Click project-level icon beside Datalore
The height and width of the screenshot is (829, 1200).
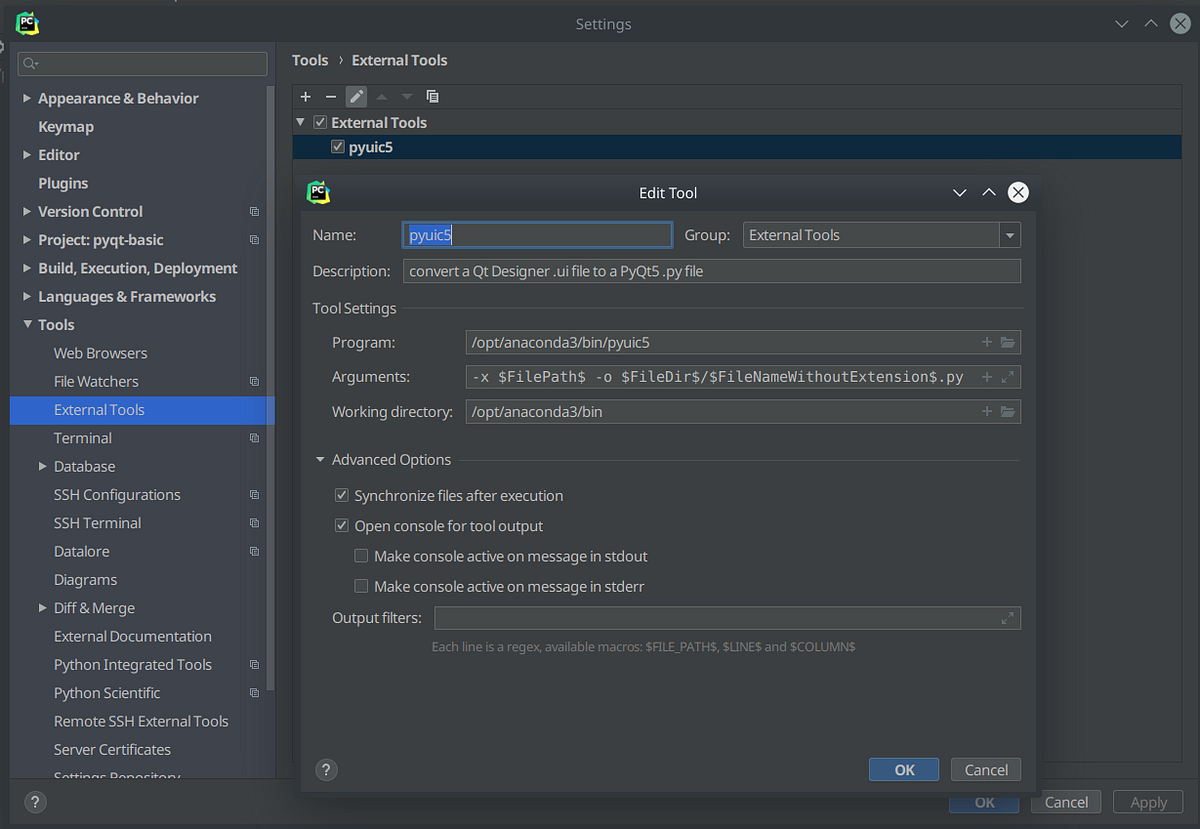click(x=254, y=552)
